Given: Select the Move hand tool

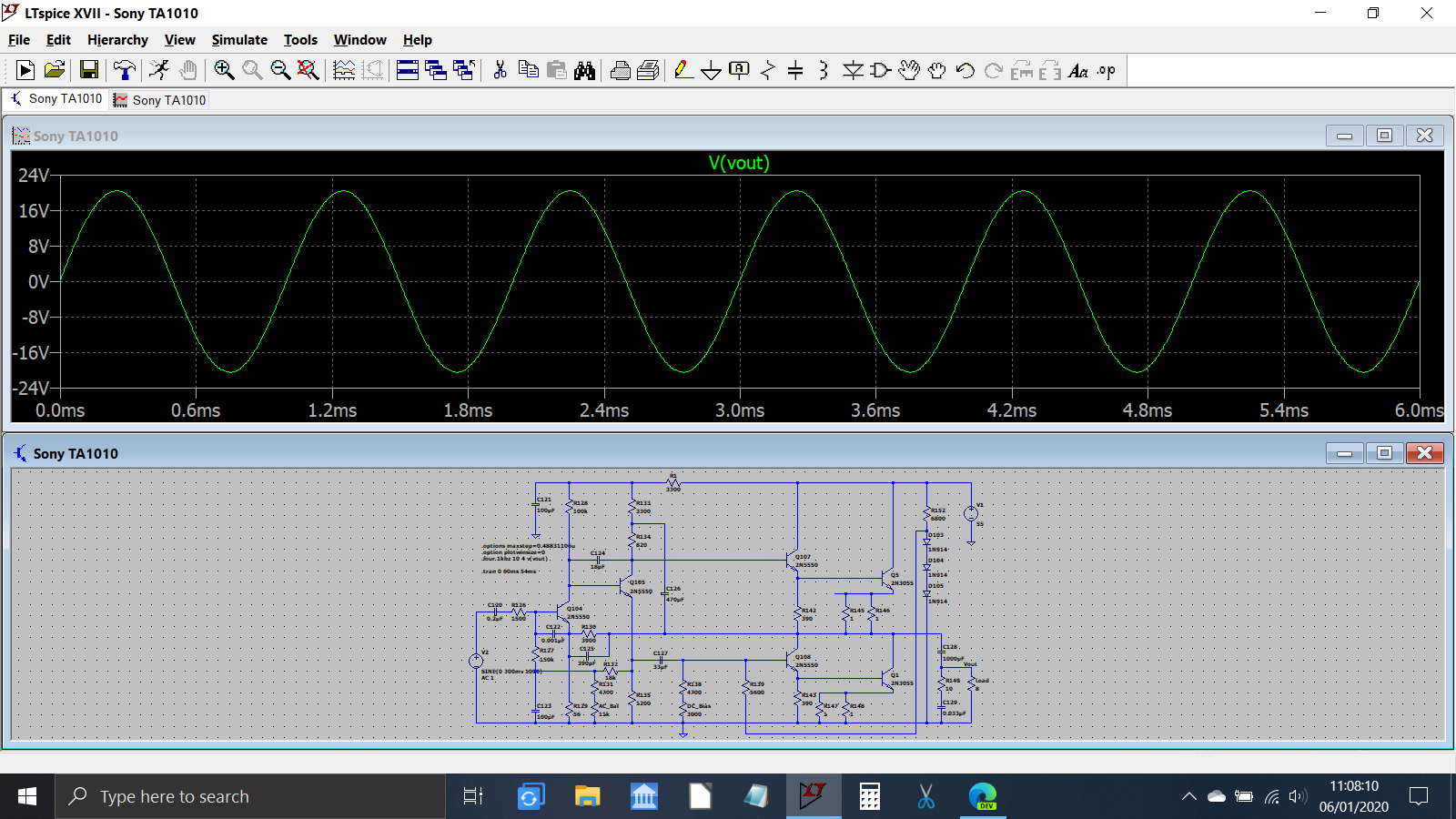Looking at the screenshot, I should coord(909,70).
